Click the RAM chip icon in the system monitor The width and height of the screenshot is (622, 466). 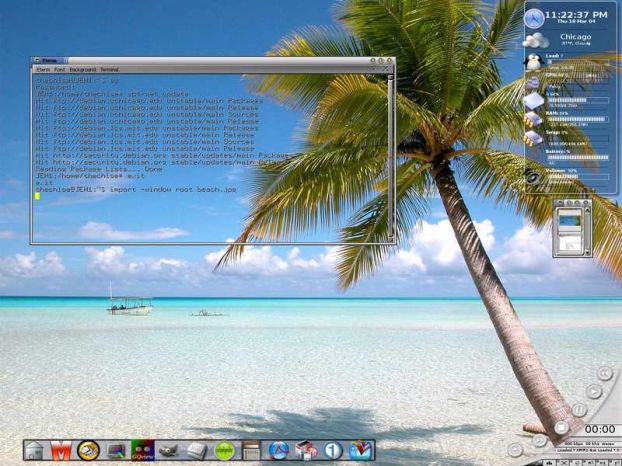pos(533,119)
